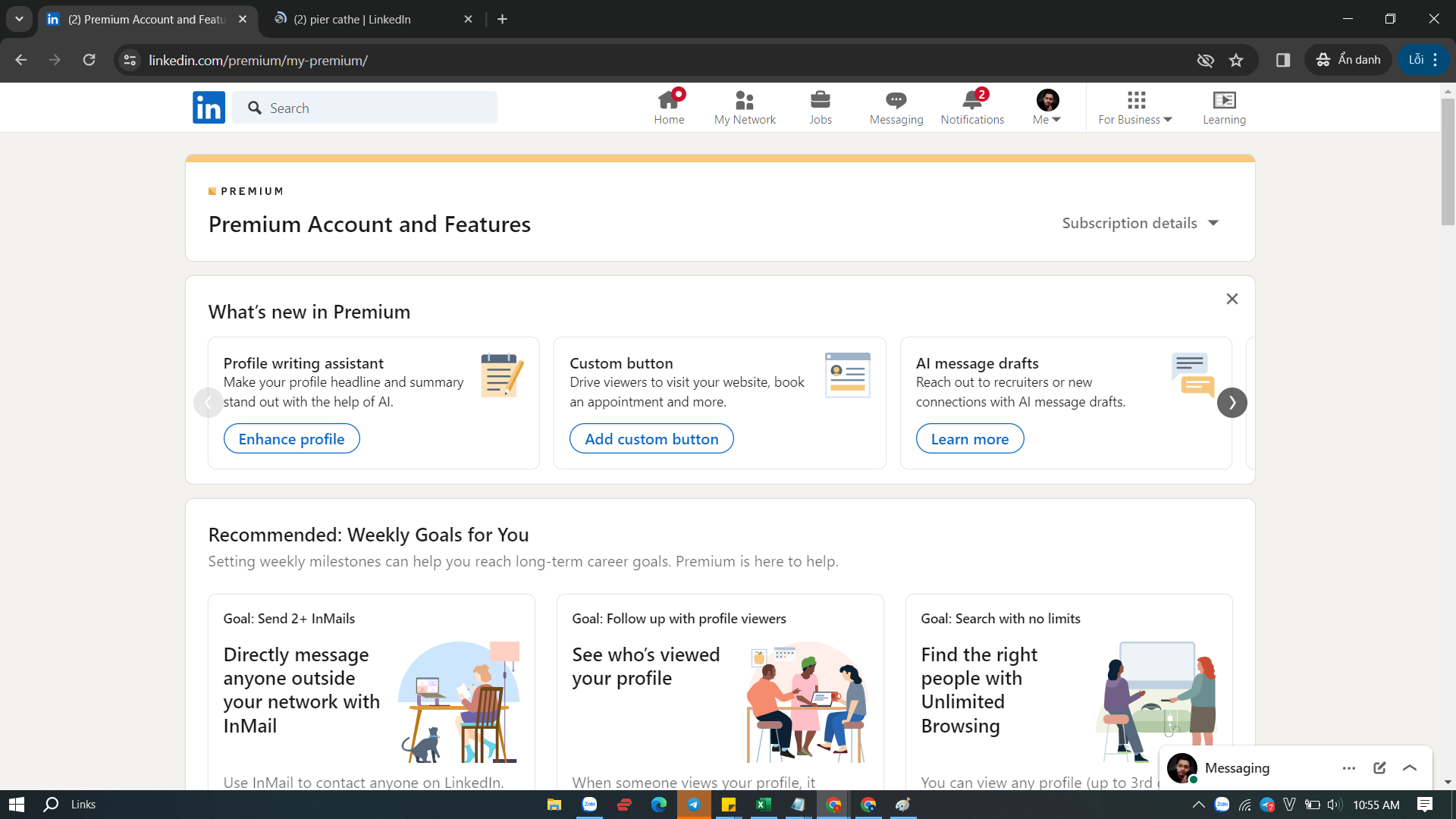Click the address bar URL
The image size is (1456, 819).
pos(259,60)
